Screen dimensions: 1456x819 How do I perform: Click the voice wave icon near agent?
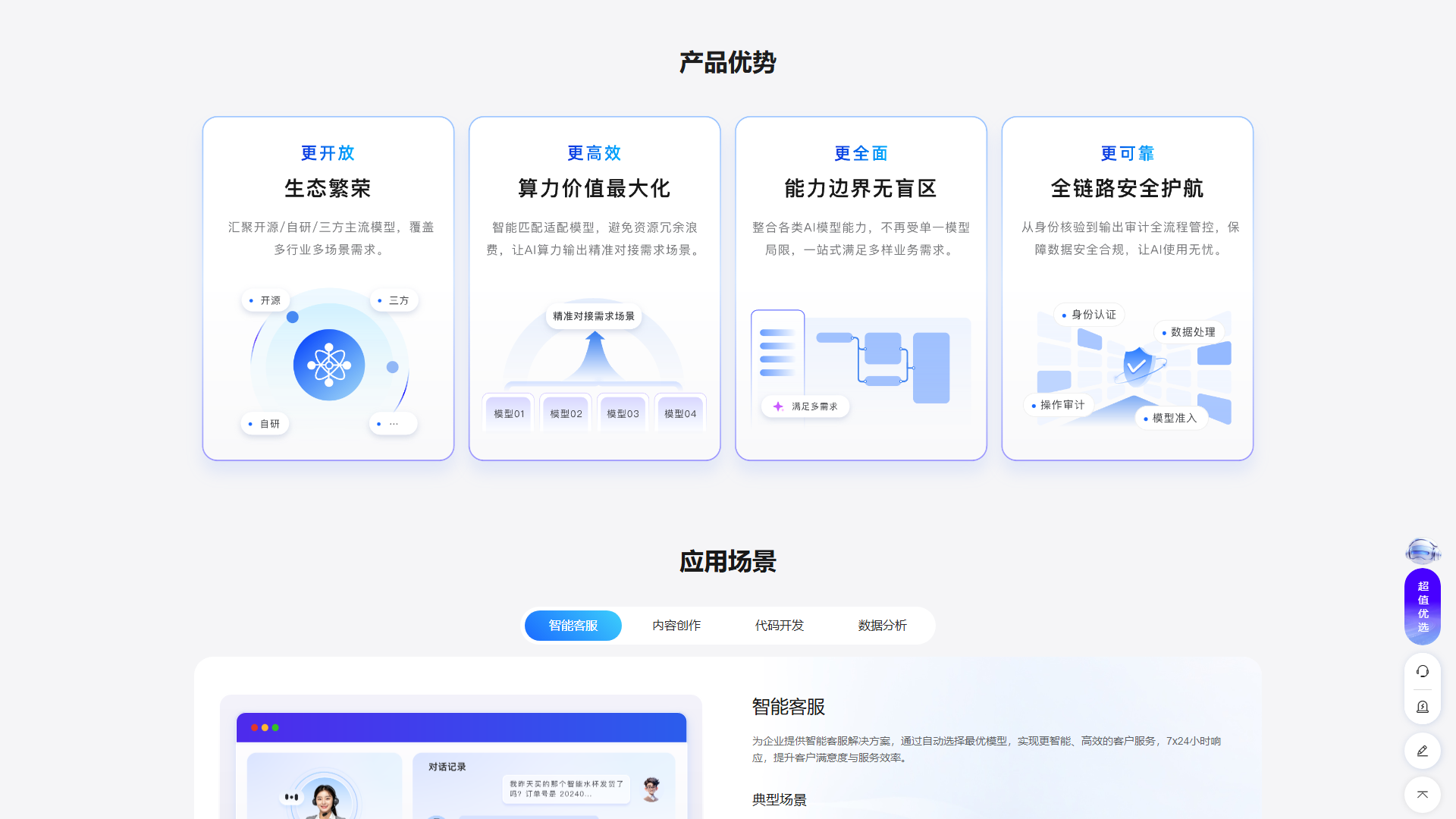(292, 797)
